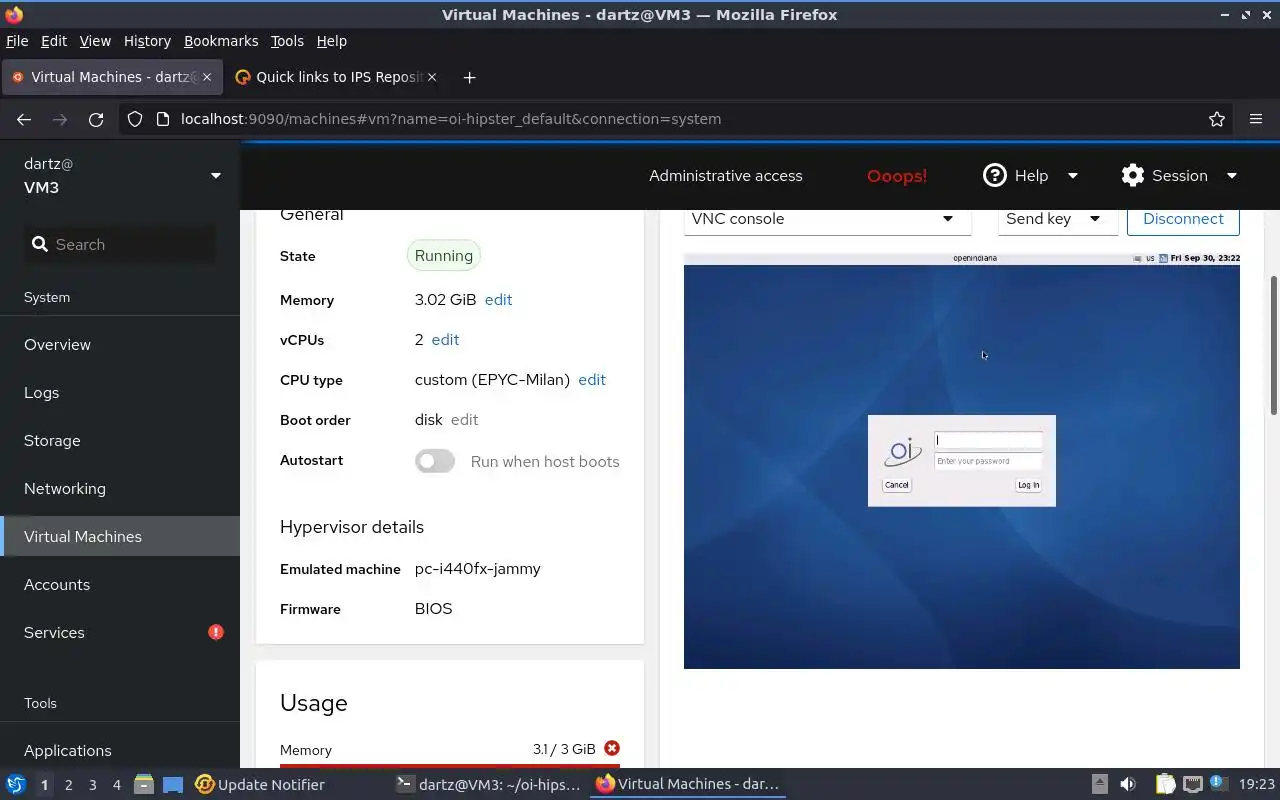Open a new browser tab
Screen dimensions: 1280x800
pyautogui.click(x=469, y=77)
